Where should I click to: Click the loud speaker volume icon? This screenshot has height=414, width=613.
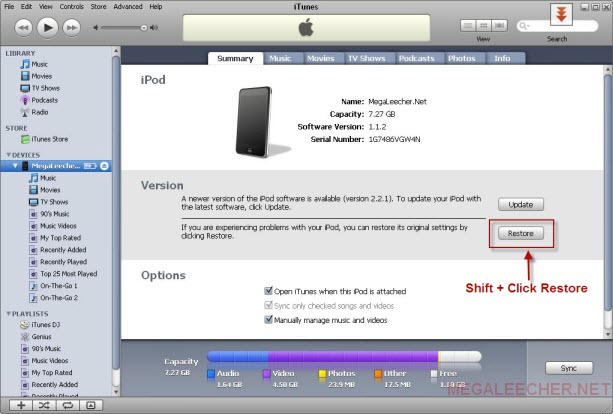point(154,28)
